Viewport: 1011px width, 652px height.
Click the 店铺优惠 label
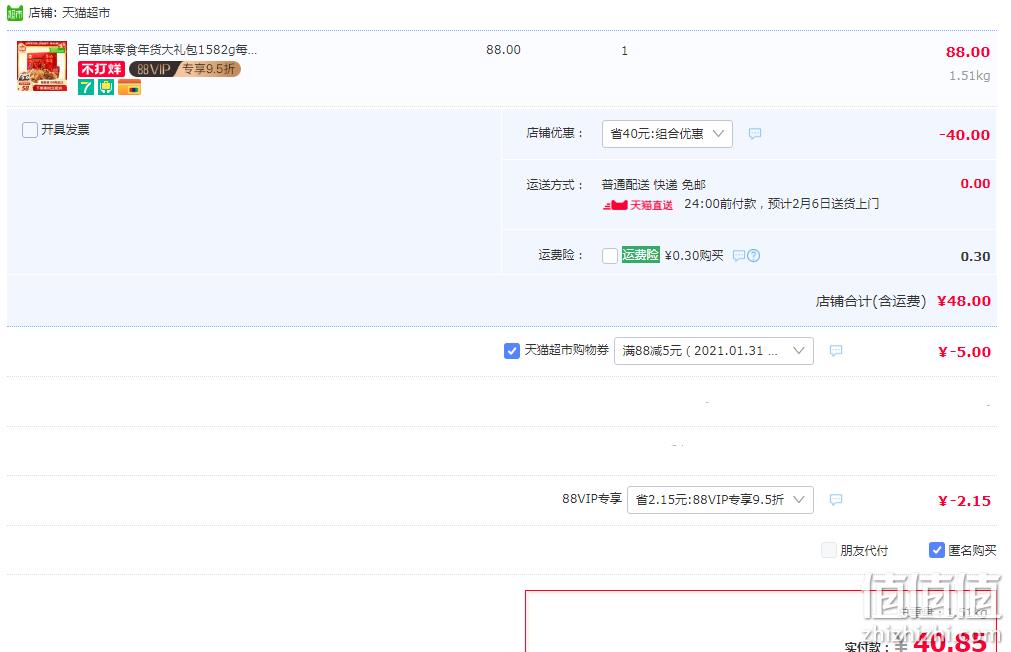[555, 133]
